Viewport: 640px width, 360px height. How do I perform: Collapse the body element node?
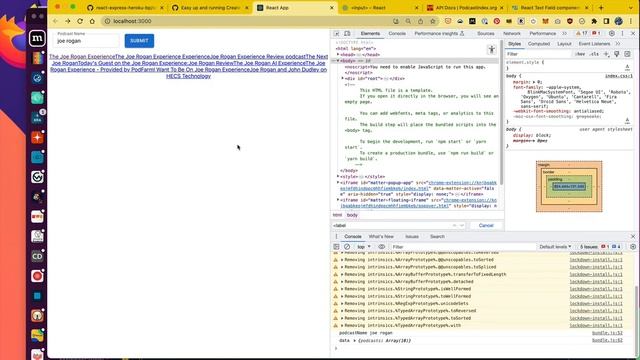pyautogui.click(x=338, y=60)
